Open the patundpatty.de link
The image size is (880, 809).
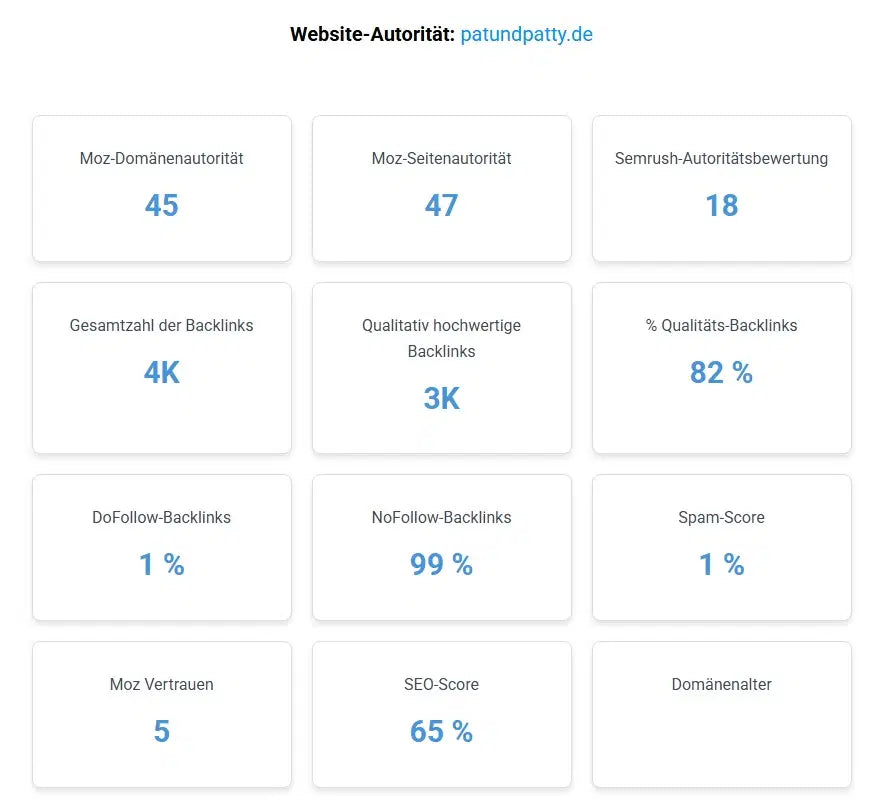tap(526, 34)
